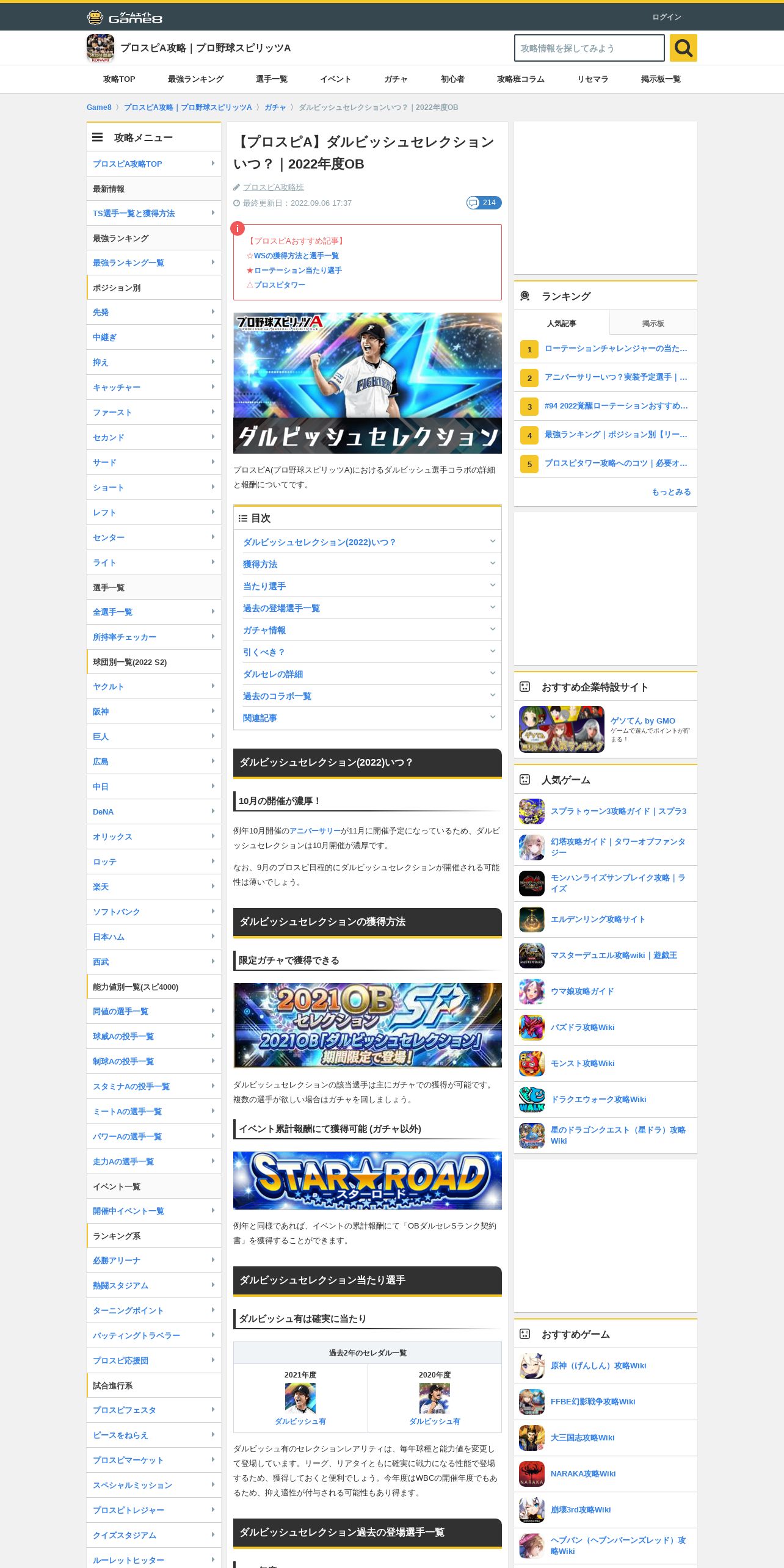Click the hamburger icon beside 攻略メニュー

pyautogui.click(x=97, y=137)
